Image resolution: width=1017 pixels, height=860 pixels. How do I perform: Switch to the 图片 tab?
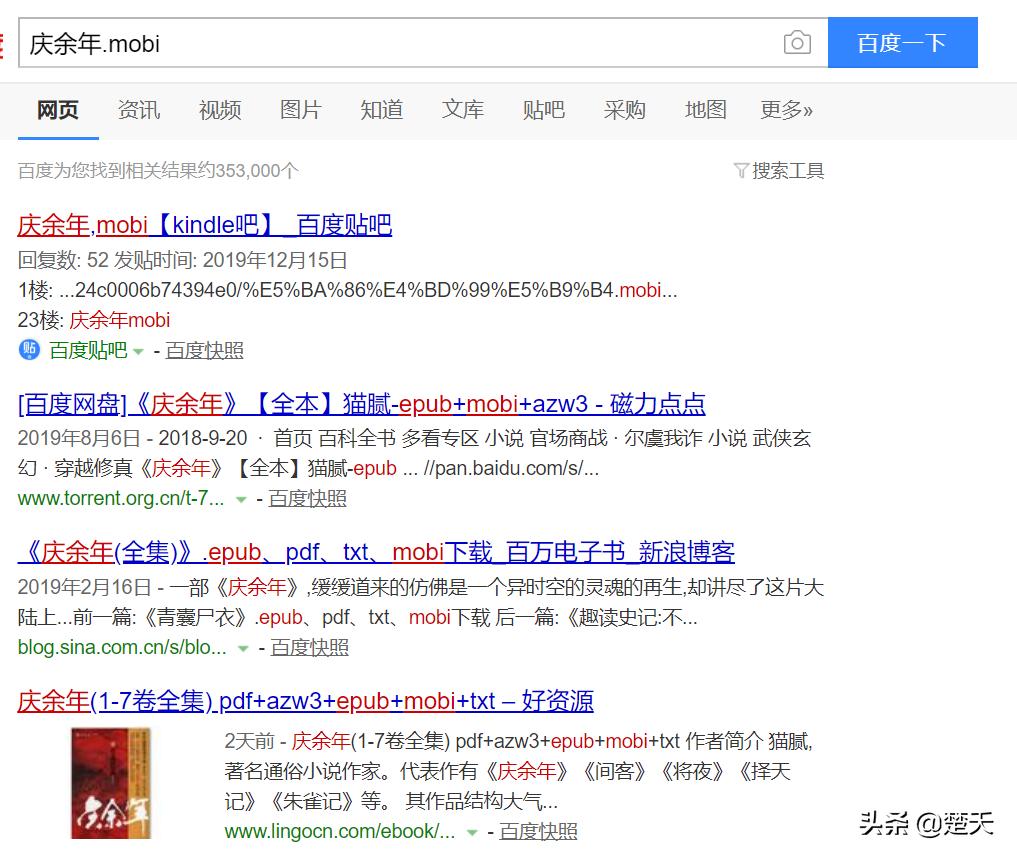(300, 110)
